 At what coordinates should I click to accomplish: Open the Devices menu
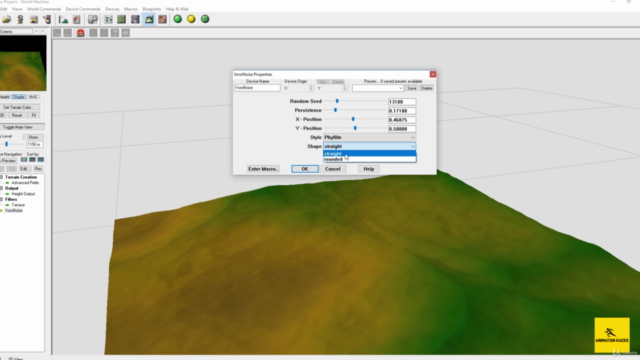pyautogui.click(x=112, y=9)
